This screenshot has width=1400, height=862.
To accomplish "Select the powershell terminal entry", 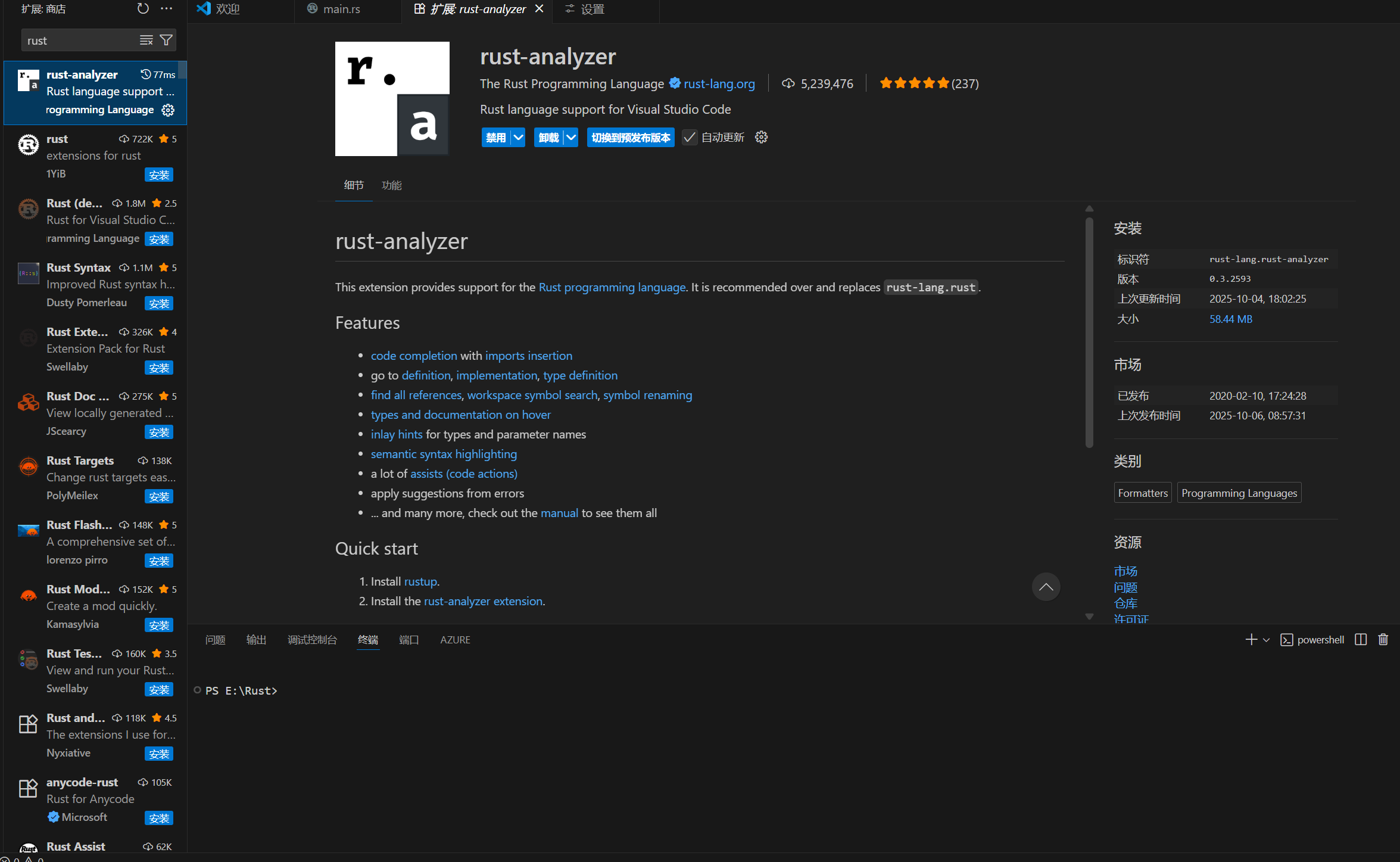I will pyautogui.click(x=1318, y=639).
